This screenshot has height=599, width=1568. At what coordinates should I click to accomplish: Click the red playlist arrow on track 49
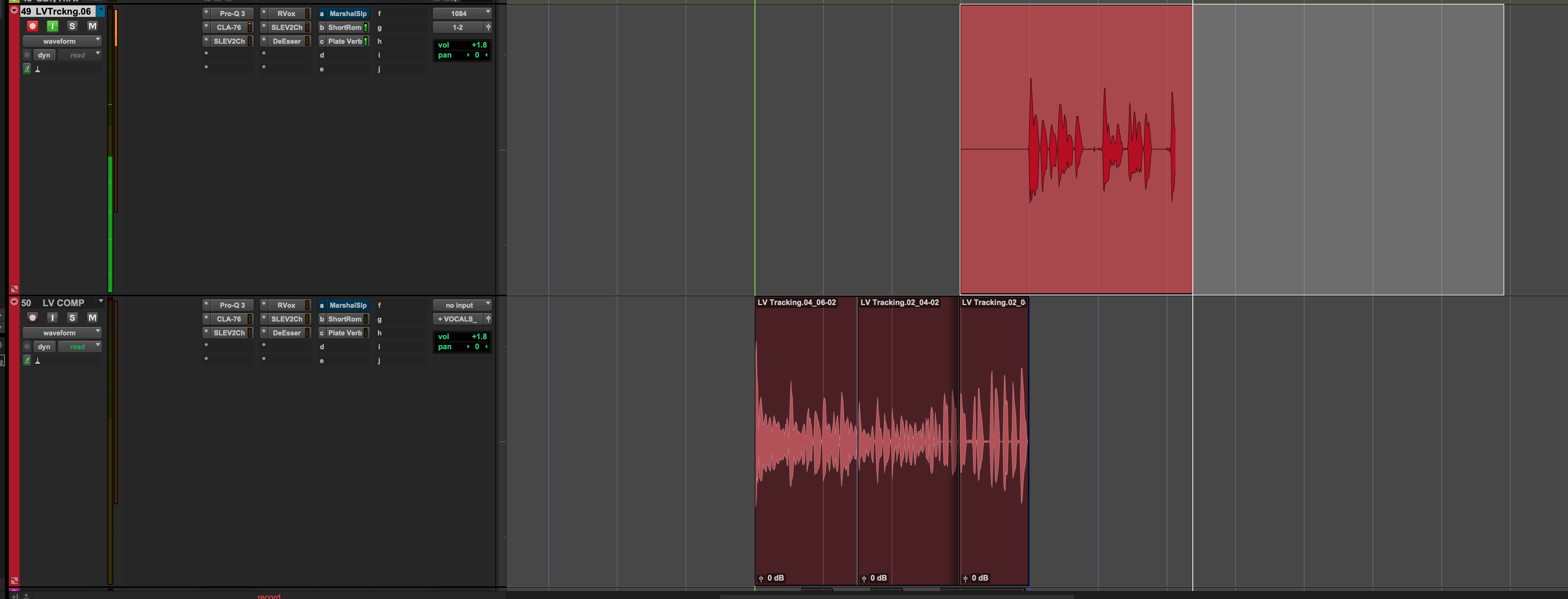click(14, 10)
